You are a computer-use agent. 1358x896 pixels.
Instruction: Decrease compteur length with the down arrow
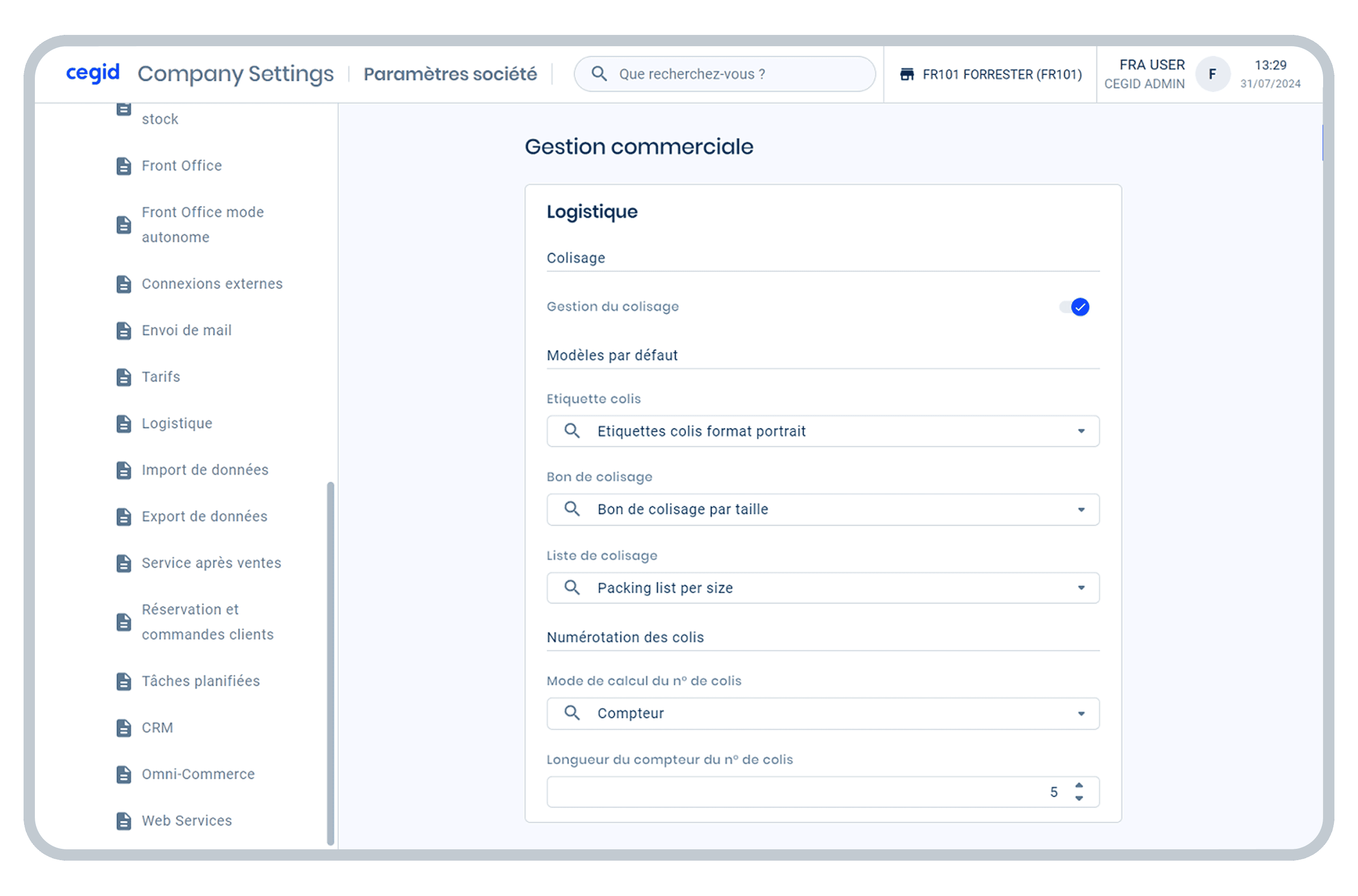click(1080, 799)
